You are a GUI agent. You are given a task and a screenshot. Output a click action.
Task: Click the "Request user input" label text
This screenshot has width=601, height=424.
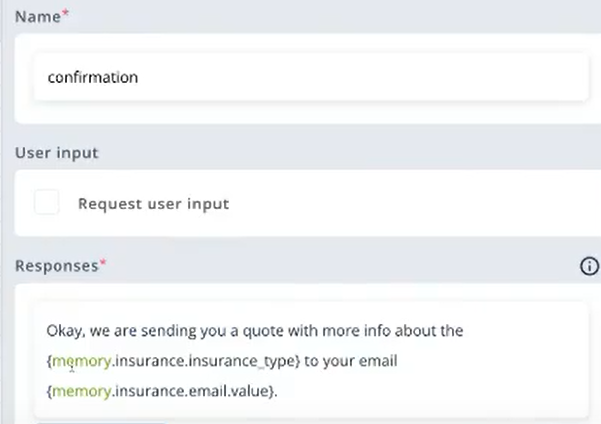click(x=153, y=204)
